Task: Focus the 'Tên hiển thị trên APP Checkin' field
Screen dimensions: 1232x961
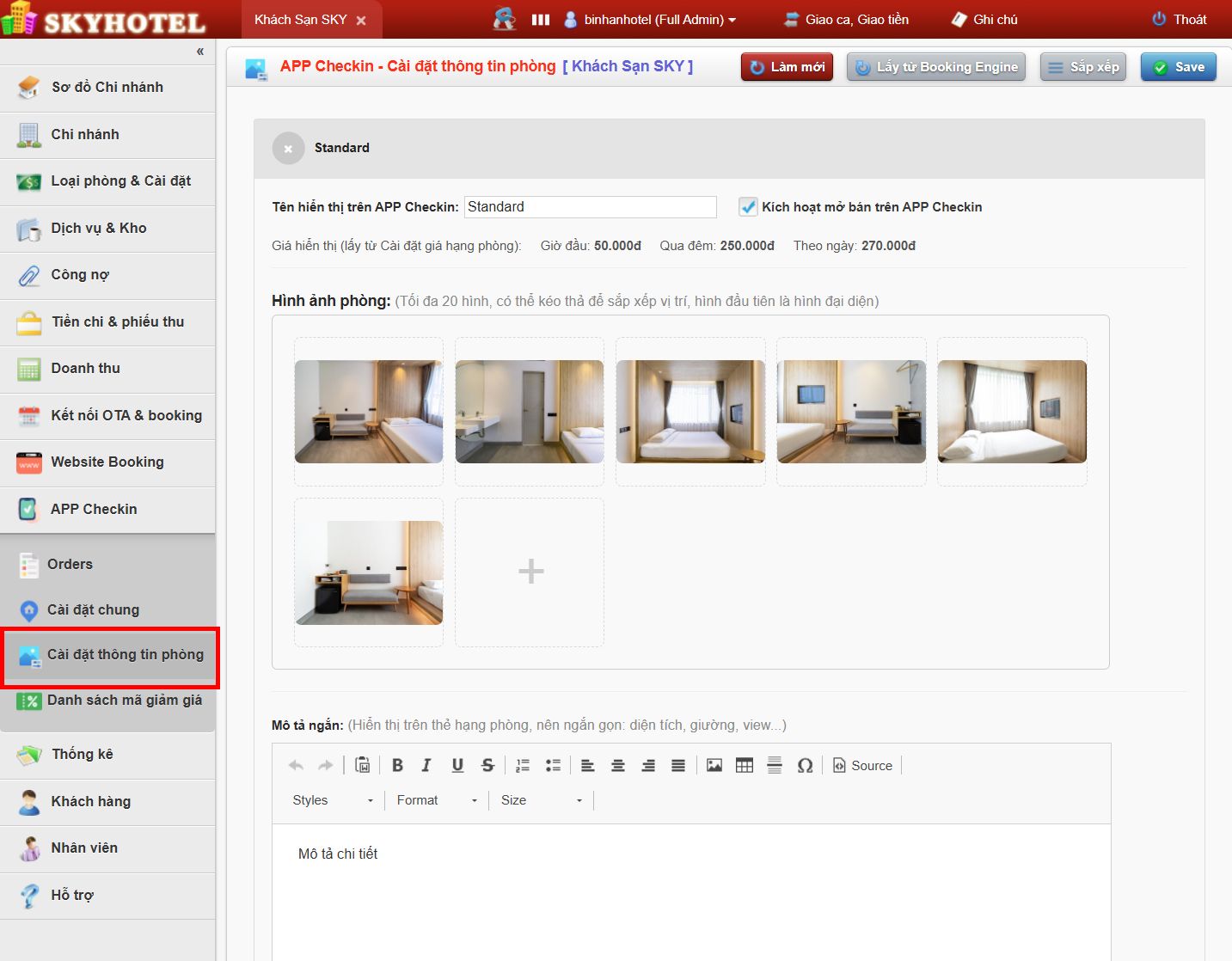Action: [591, 207]
